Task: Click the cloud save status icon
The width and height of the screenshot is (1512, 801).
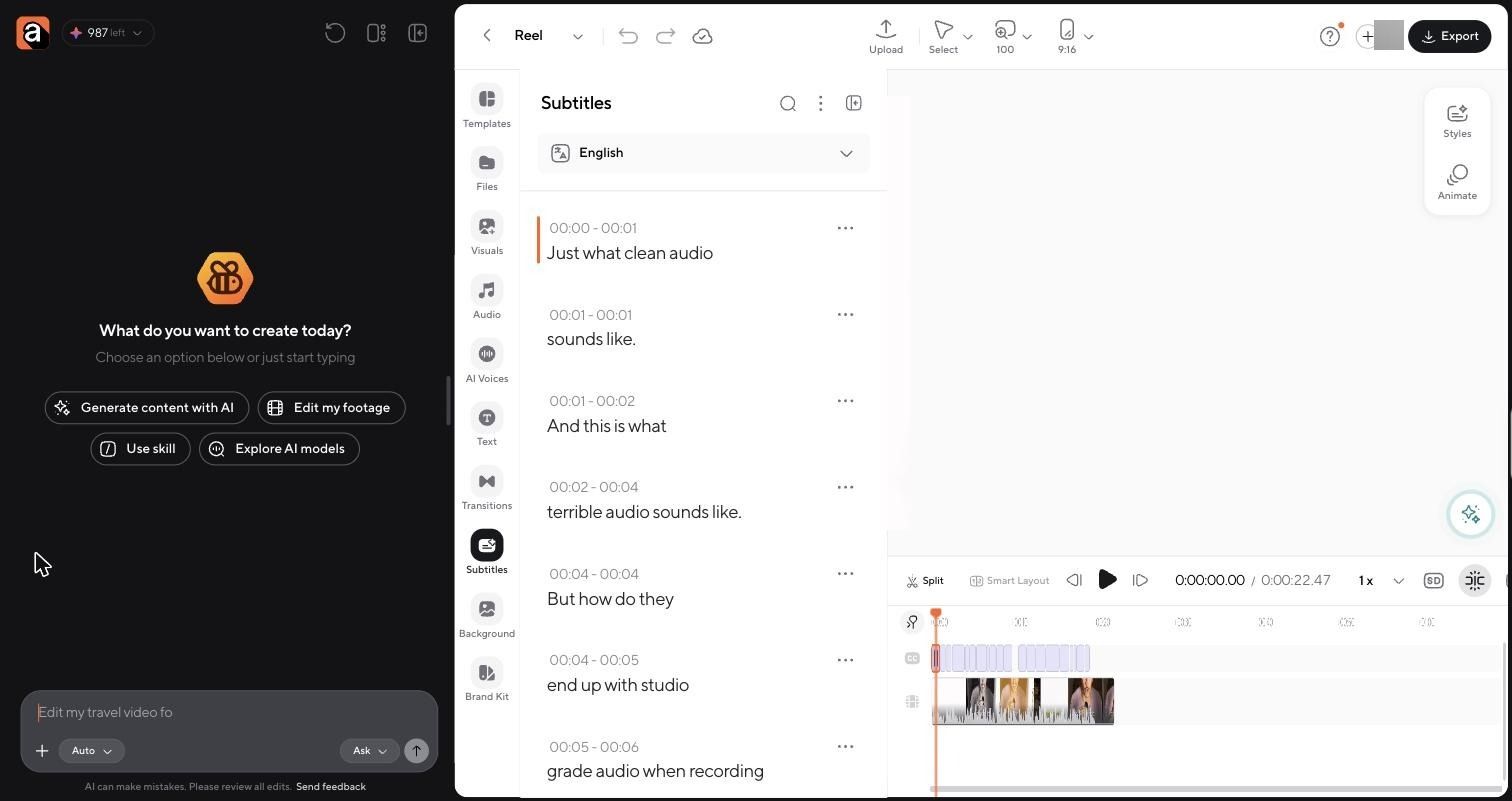Action: click(x=702, y=36)
